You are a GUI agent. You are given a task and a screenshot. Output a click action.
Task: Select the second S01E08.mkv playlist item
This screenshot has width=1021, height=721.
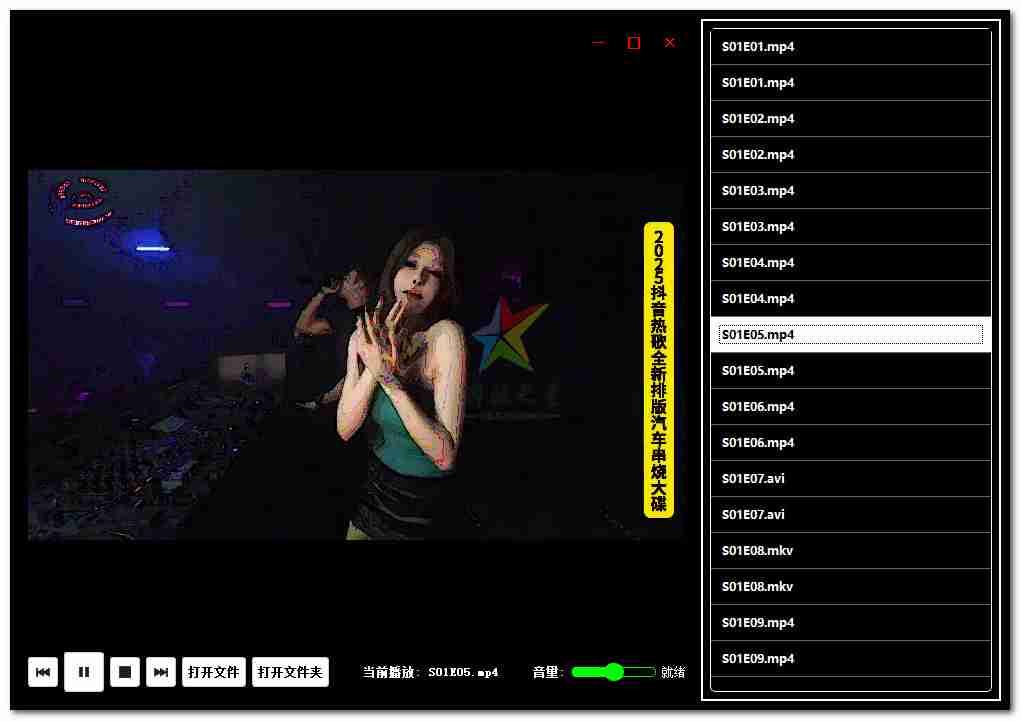click(850, 587)
